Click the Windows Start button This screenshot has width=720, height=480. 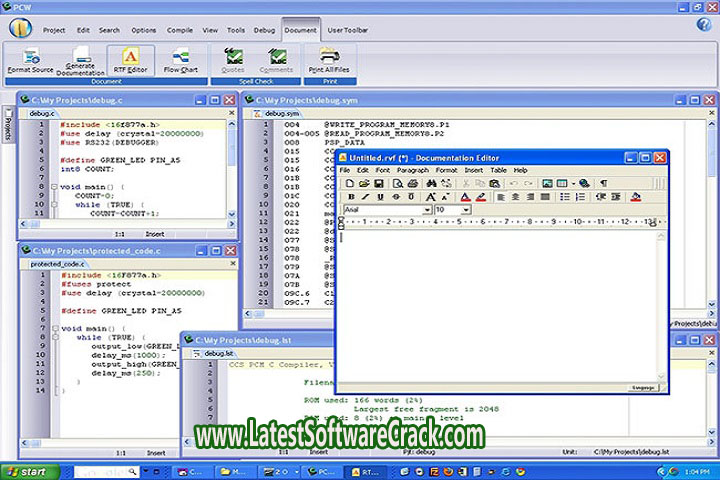(x=27, y=470)
